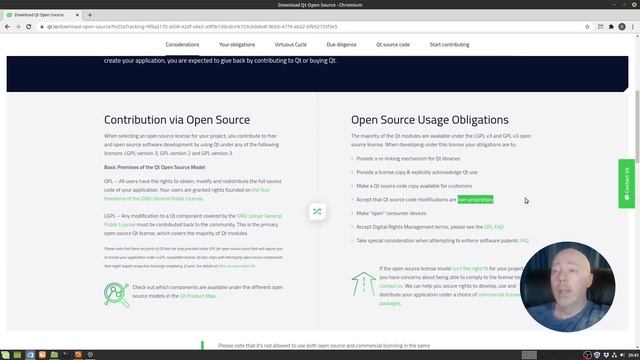640x360 pixels.
Task: Open the Chromium profile avatar
Action: tap(622, 27)
